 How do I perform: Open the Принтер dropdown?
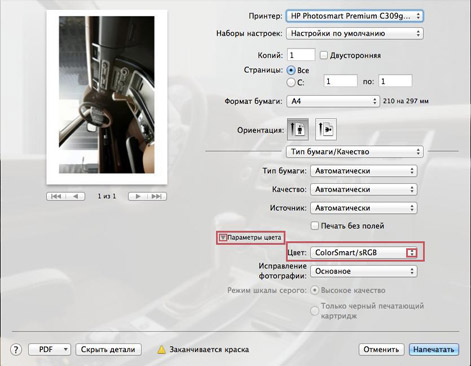[x=355, y=16]
